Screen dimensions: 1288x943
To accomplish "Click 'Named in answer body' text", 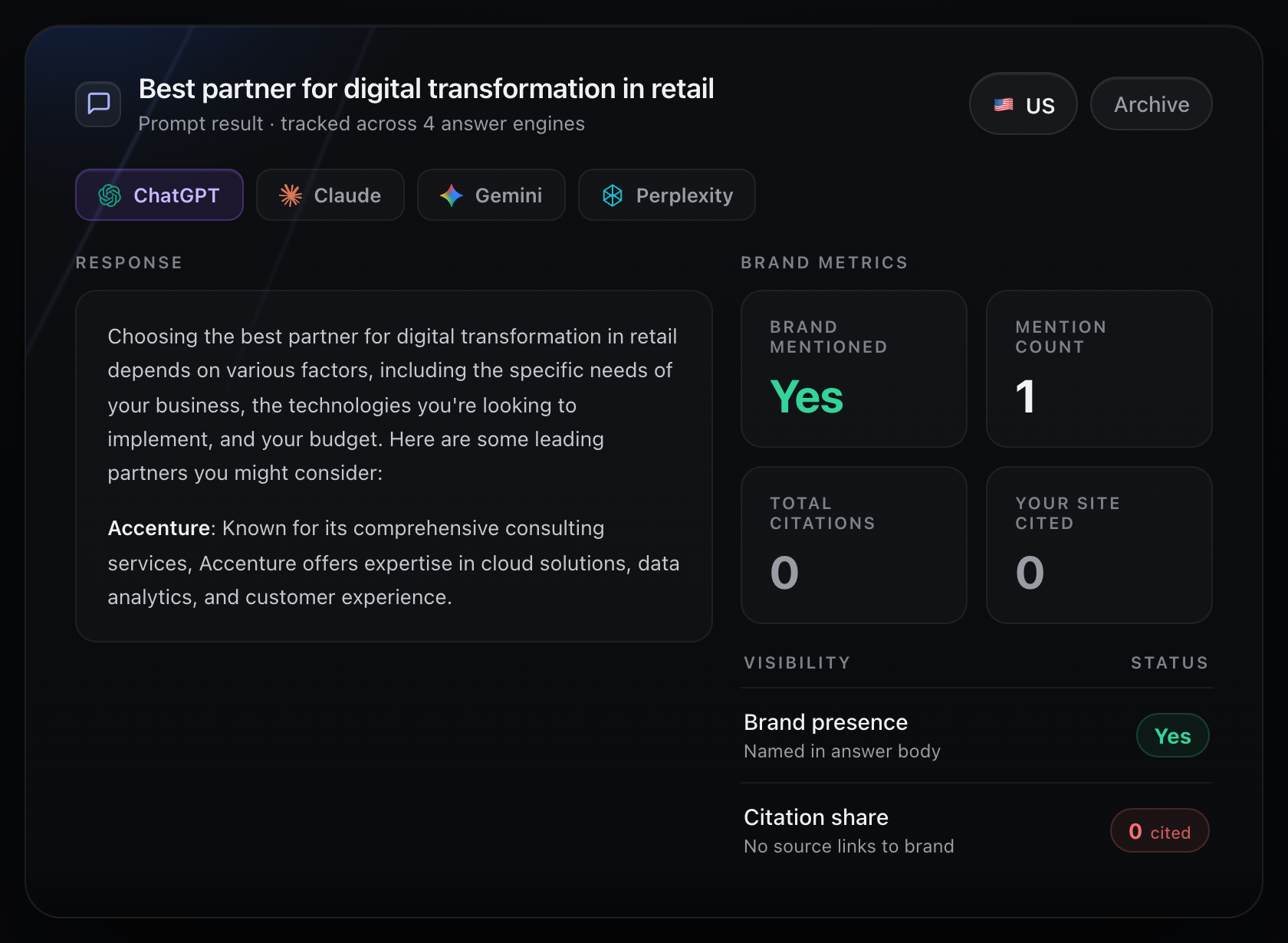I will pyautogui.click(x=842, y=751).
